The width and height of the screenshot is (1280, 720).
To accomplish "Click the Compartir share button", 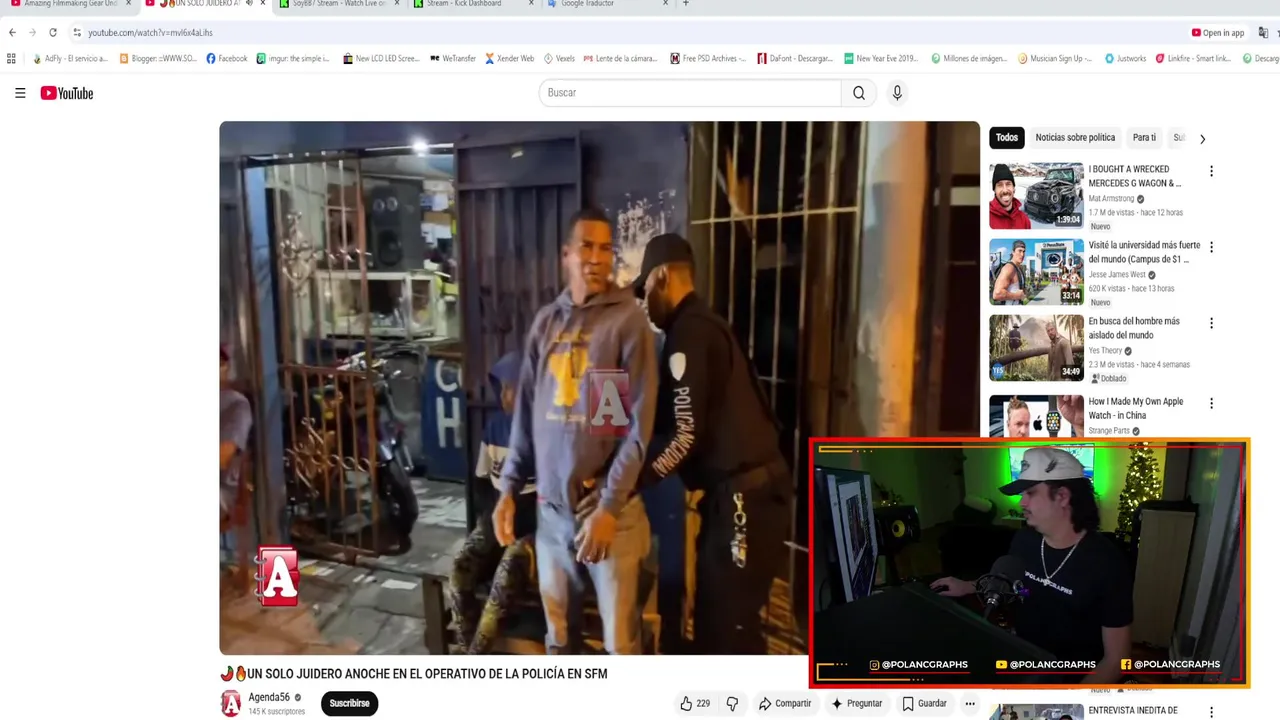I will click(785, 703).
